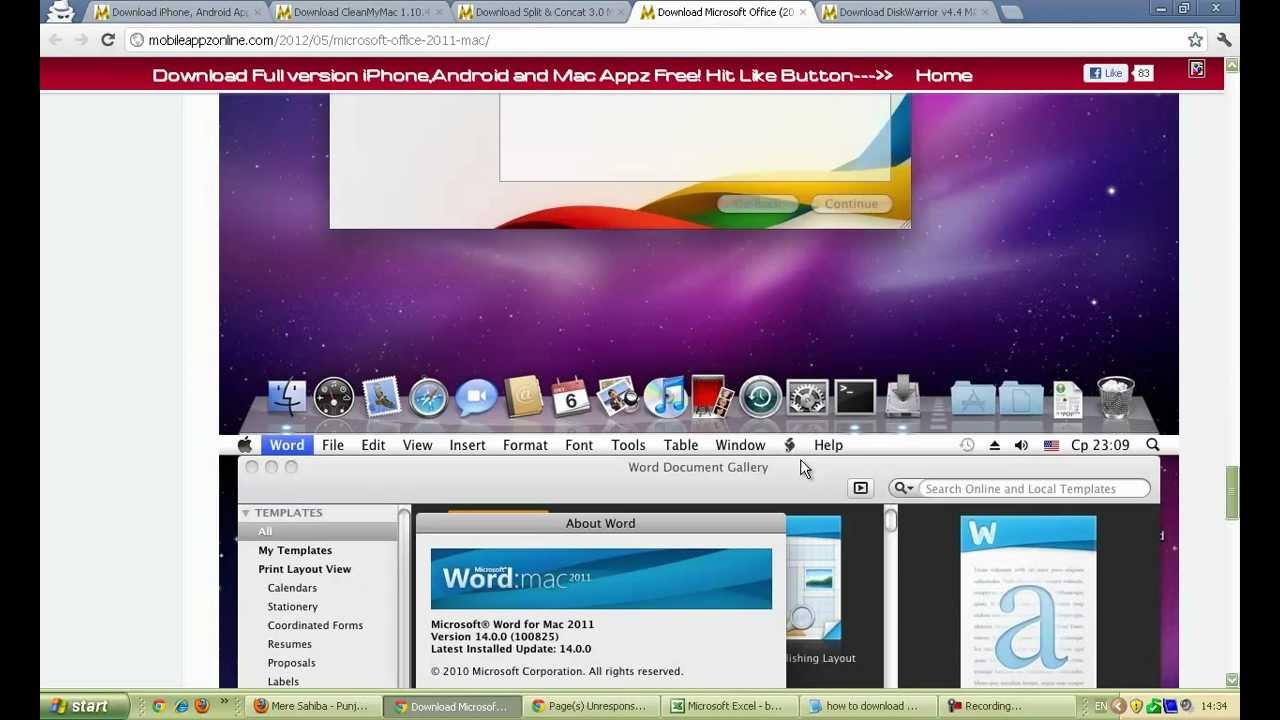Screen dimensions: 1280x720
Task: Open the Table menu in Word
Action: click(681, 445)
